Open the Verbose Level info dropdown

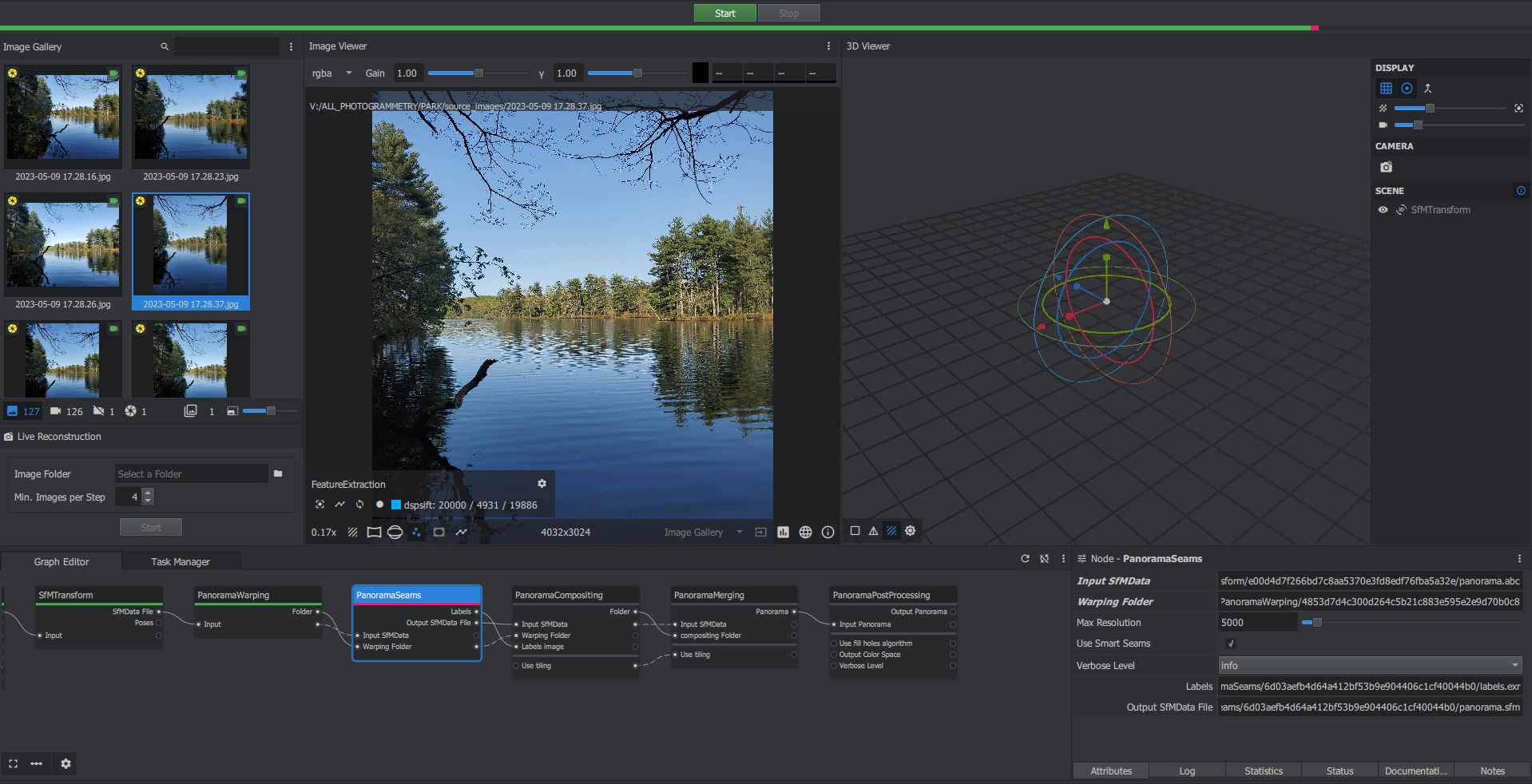pyautogui.click(x=1370, y=666)
